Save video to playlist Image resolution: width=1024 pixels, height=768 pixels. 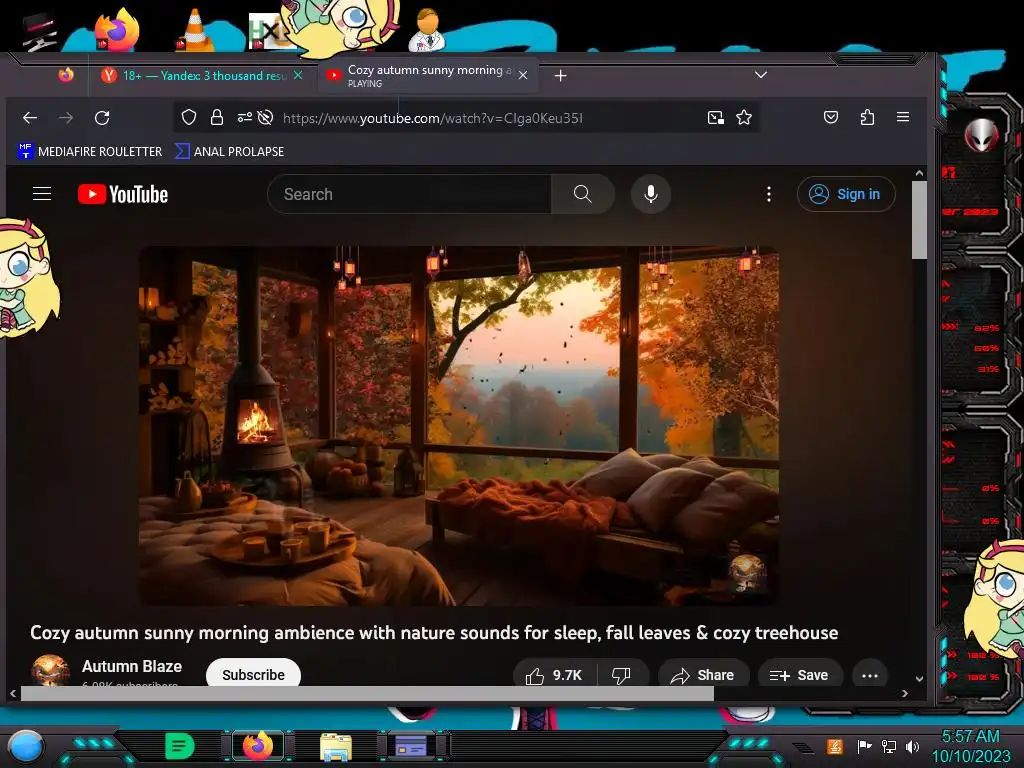(800, 675)
